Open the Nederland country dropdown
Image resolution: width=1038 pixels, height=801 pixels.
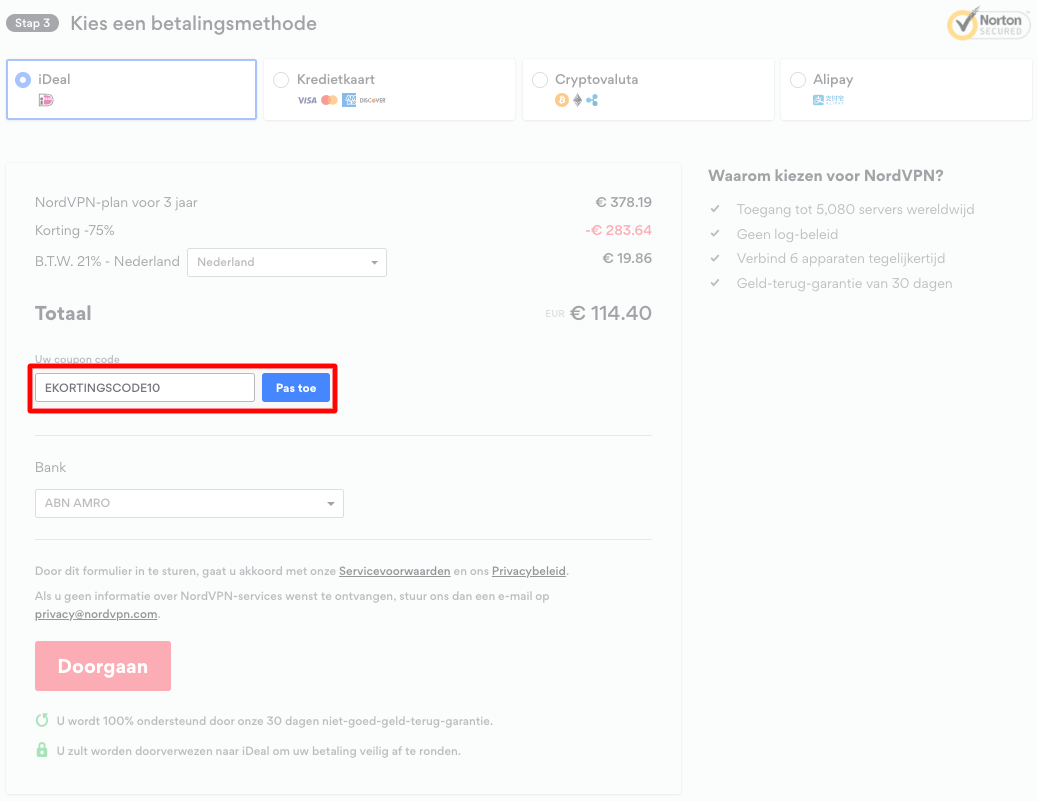(287, 262)
